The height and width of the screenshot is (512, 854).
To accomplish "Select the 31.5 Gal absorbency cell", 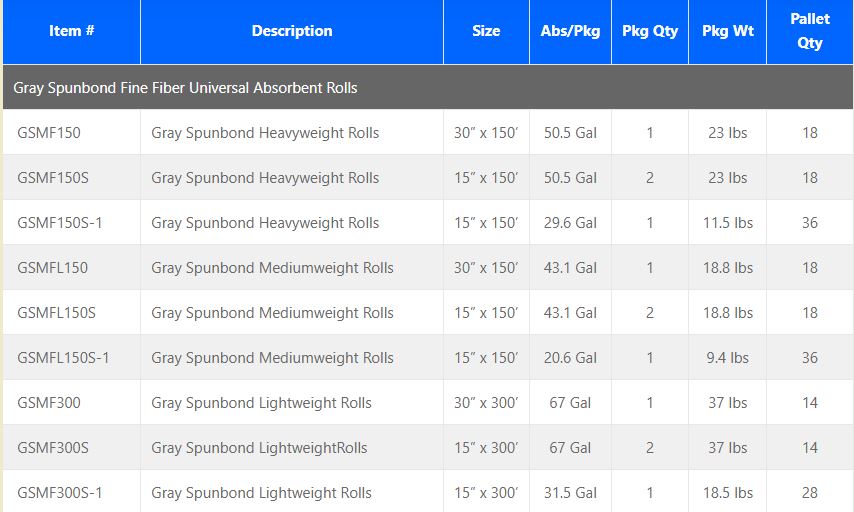I will (570, 493).
